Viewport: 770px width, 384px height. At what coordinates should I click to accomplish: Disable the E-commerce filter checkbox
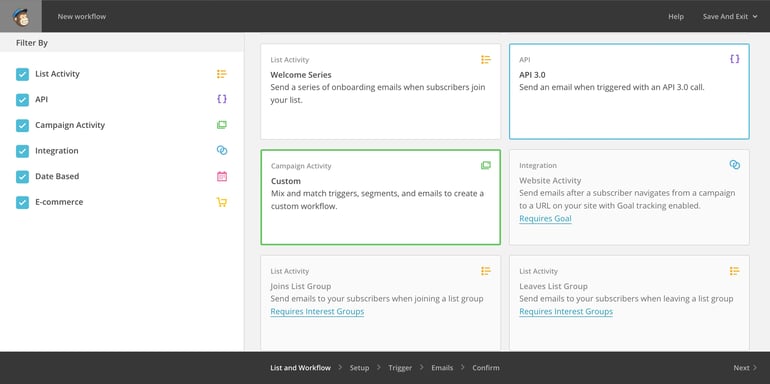click(23, 202)
